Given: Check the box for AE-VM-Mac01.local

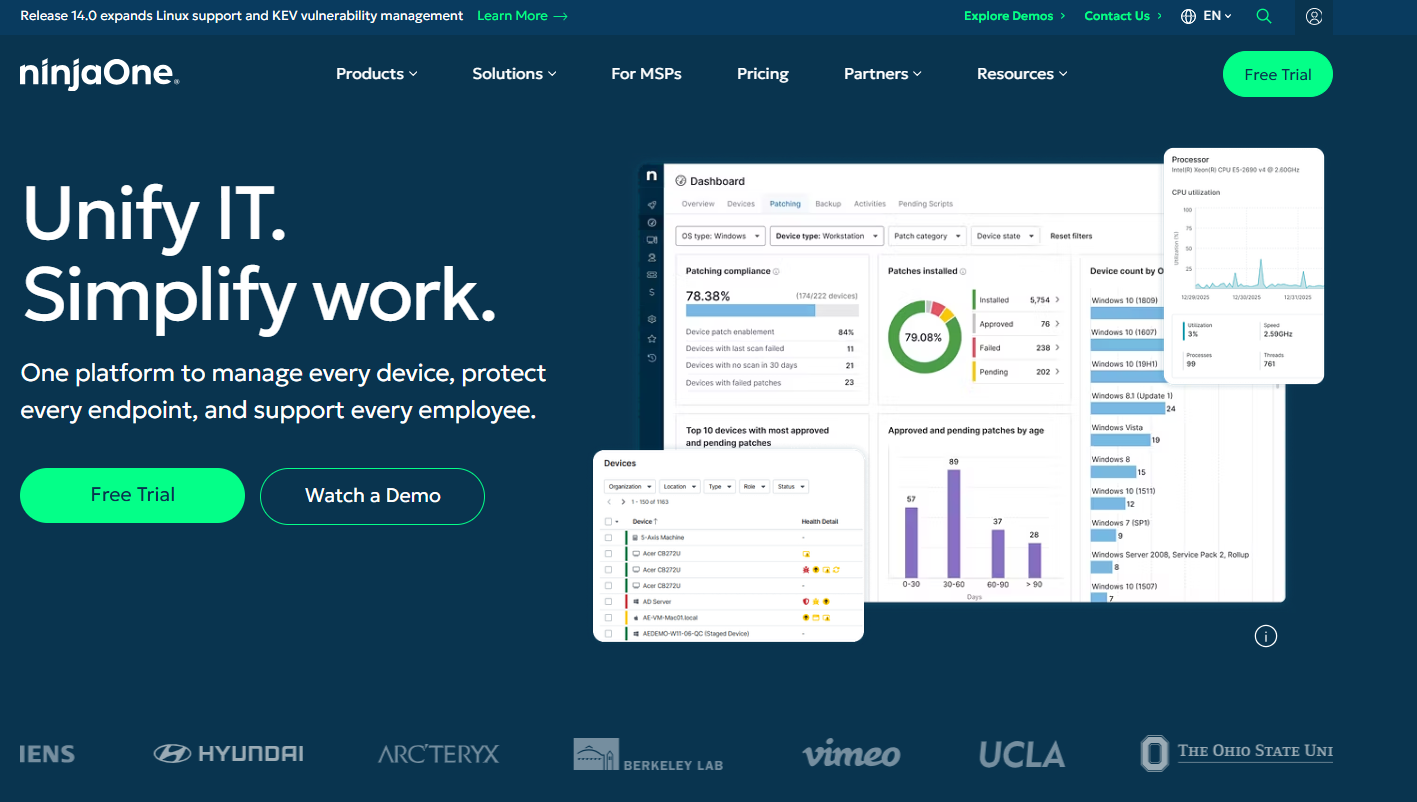Looking at the screenshot, I should [608, 617].
